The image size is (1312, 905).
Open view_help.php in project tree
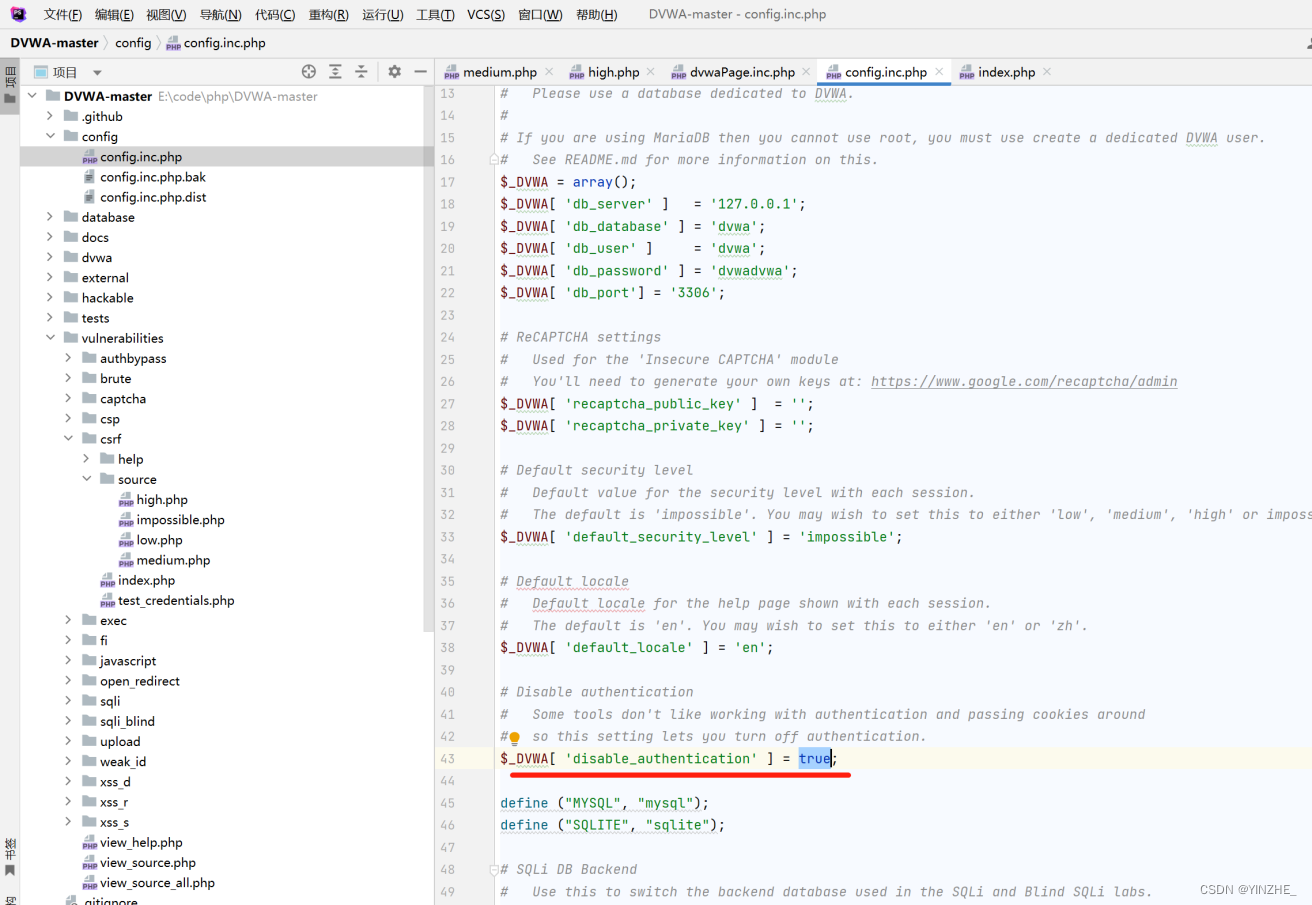coord(141,842)
